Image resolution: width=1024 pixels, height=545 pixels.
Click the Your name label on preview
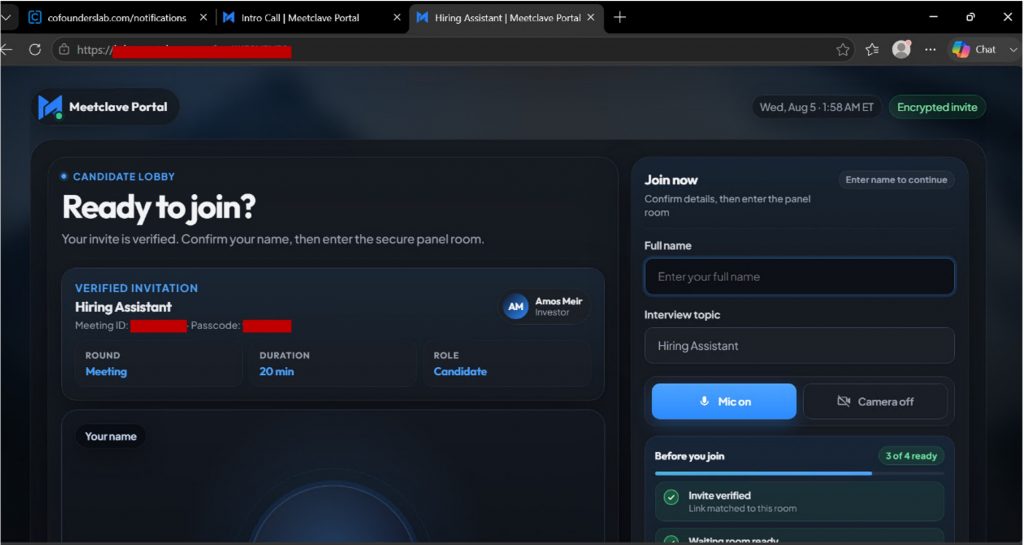pyautogui.click(x=110, y=436)
